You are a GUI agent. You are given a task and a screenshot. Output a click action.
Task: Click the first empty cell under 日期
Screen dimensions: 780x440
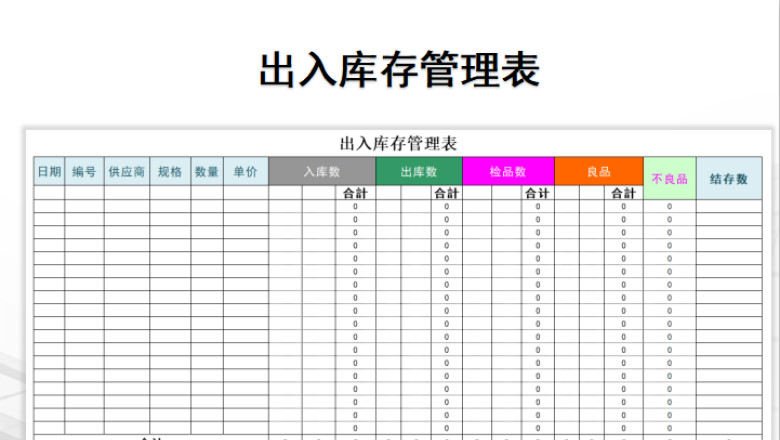click(x=49, y=193)
